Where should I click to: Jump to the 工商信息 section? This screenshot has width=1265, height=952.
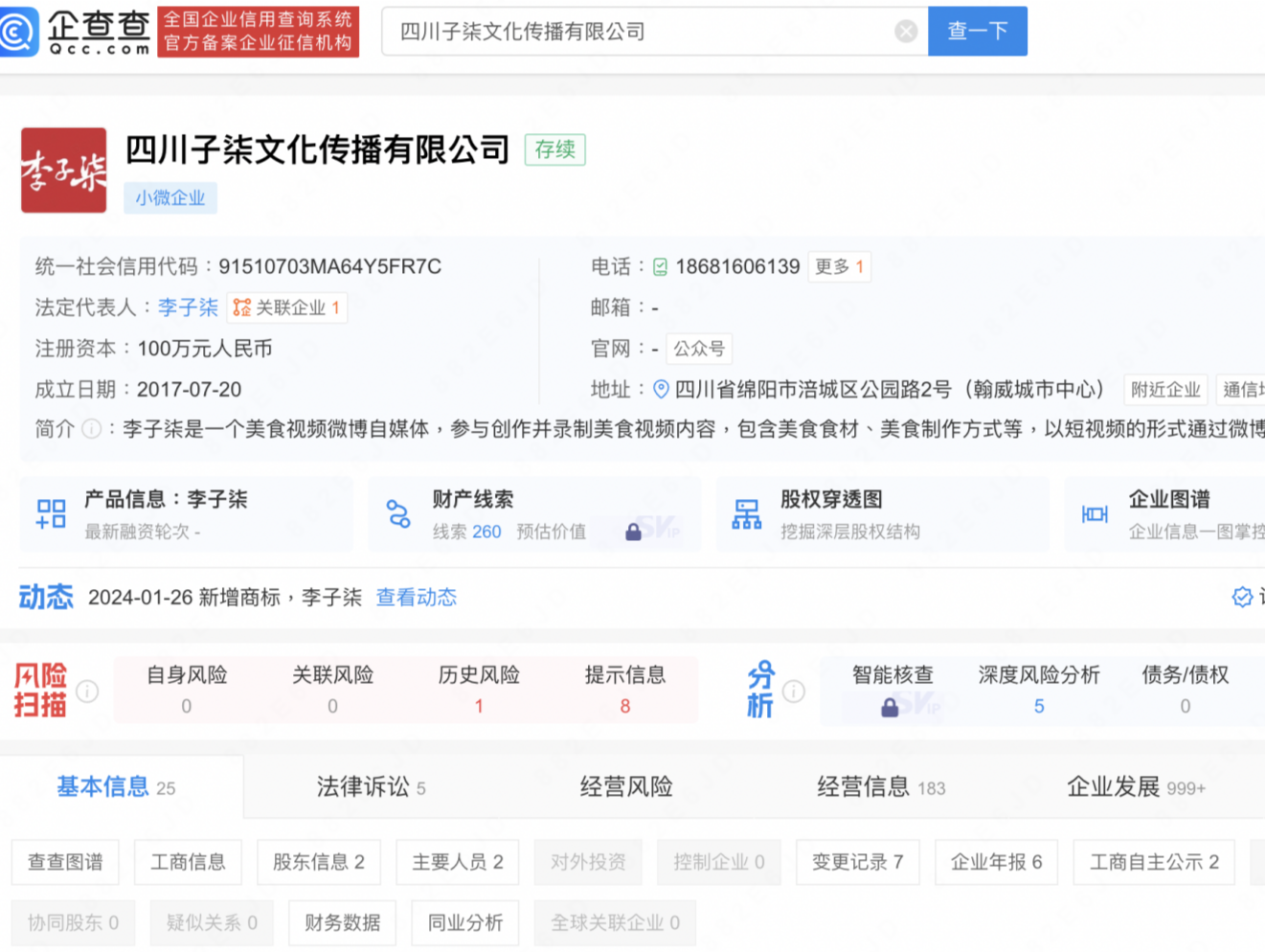188,862
